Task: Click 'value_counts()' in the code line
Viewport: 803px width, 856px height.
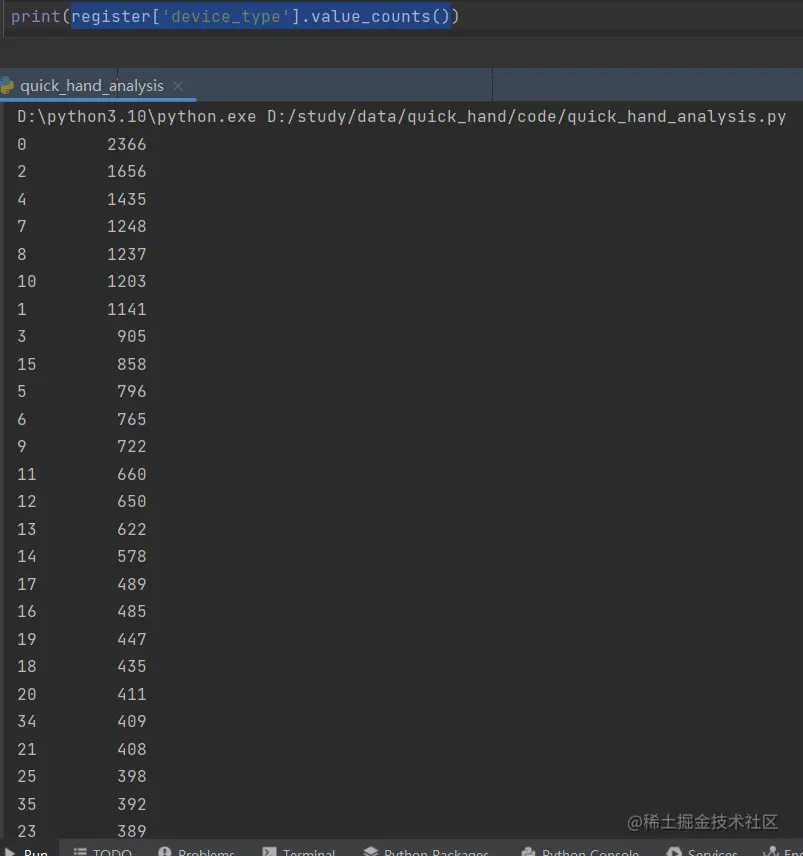Action: 380,16
